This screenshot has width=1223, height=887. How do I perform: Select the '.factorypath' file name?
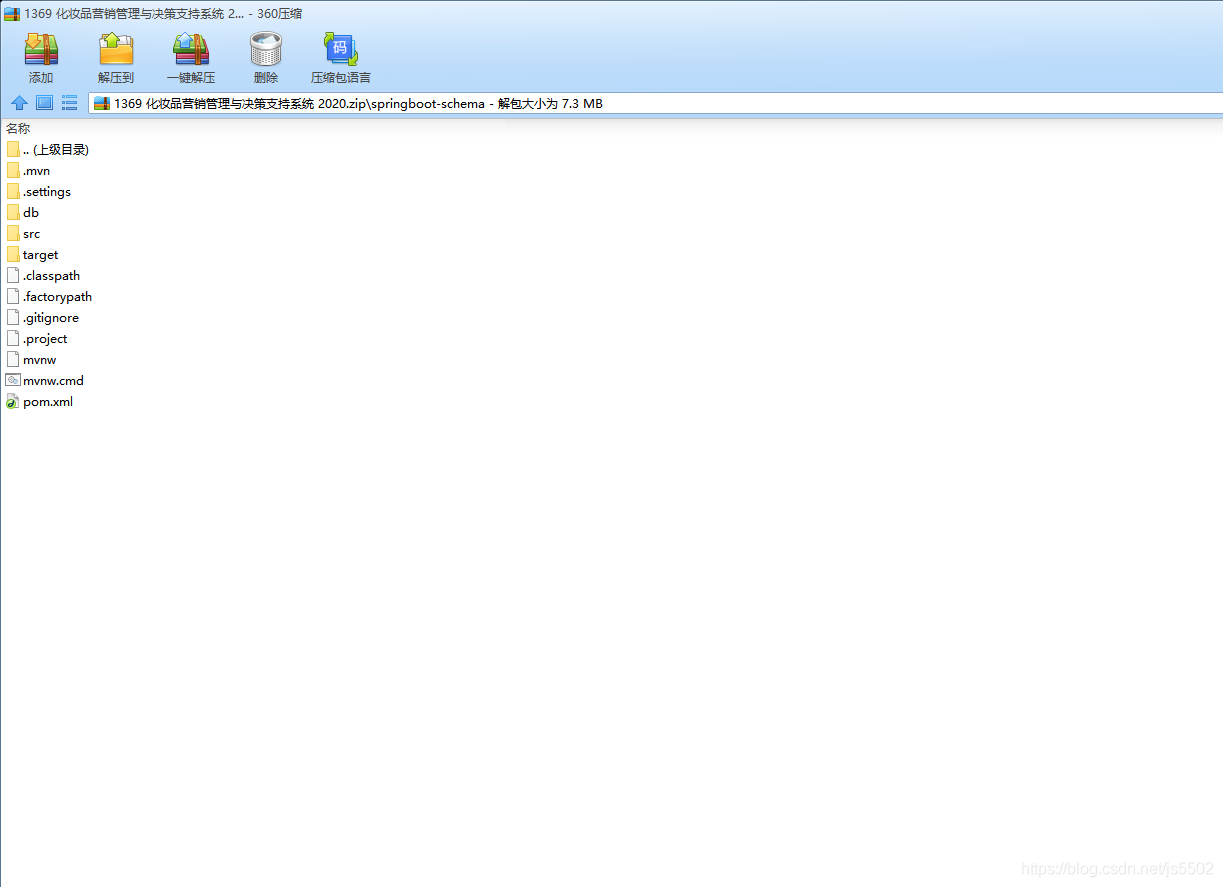tap(57, 297)
